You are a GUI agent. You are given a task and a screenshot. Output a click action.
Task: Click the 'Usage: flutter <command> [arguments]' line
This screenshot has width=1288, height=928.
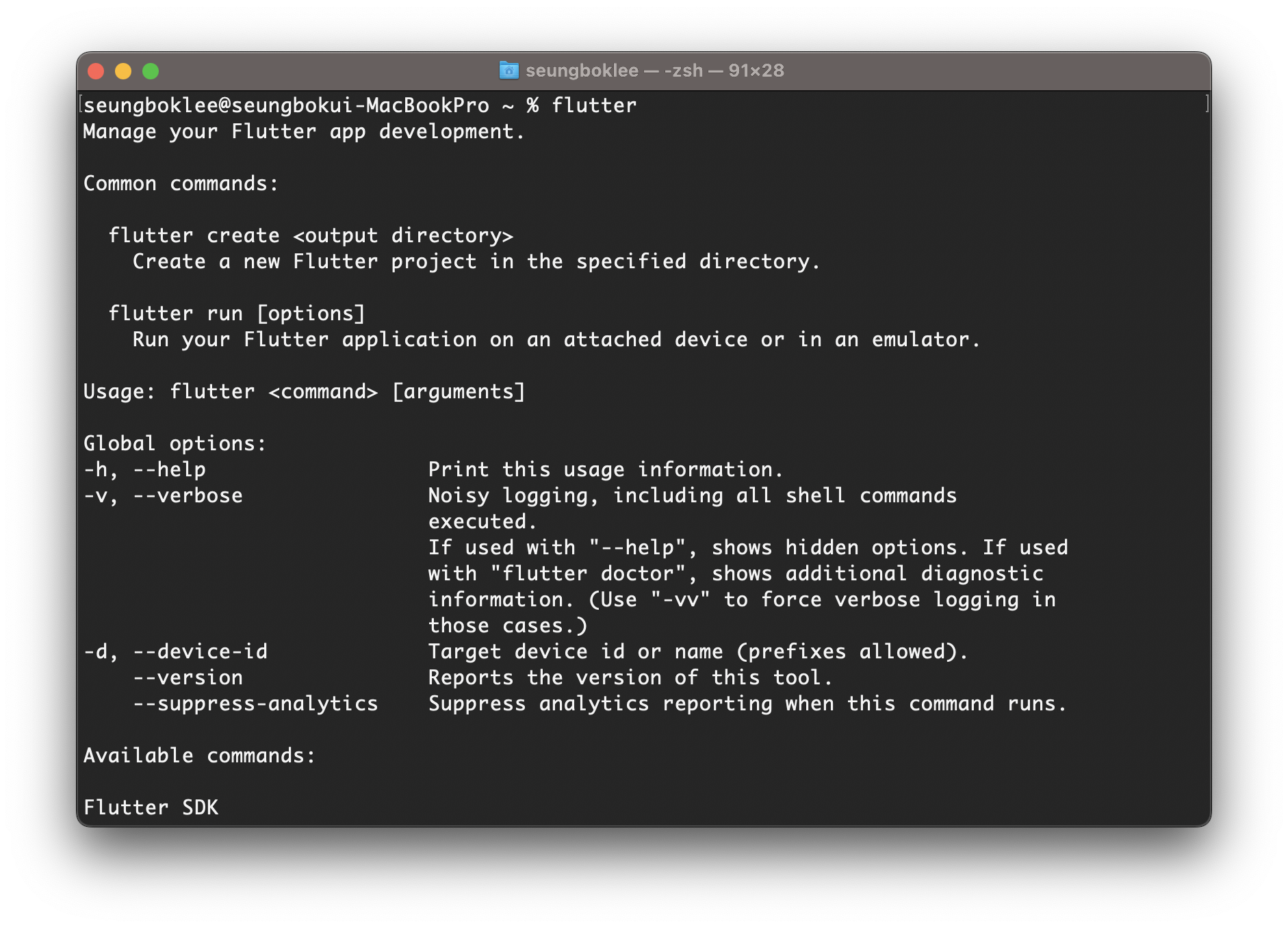[304, 391]
